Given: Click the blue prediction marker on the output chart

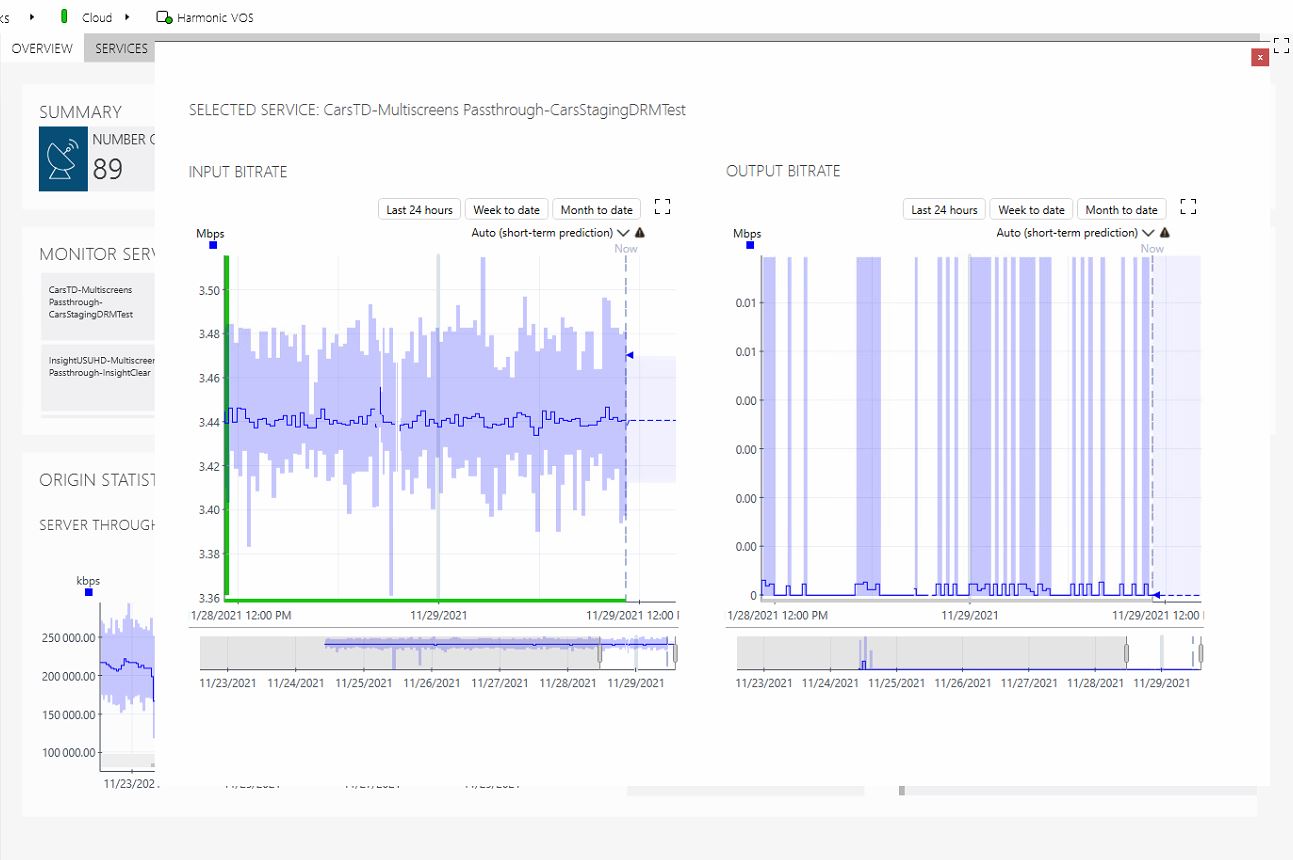Looking at the screenshot, I should (1157, 595).
